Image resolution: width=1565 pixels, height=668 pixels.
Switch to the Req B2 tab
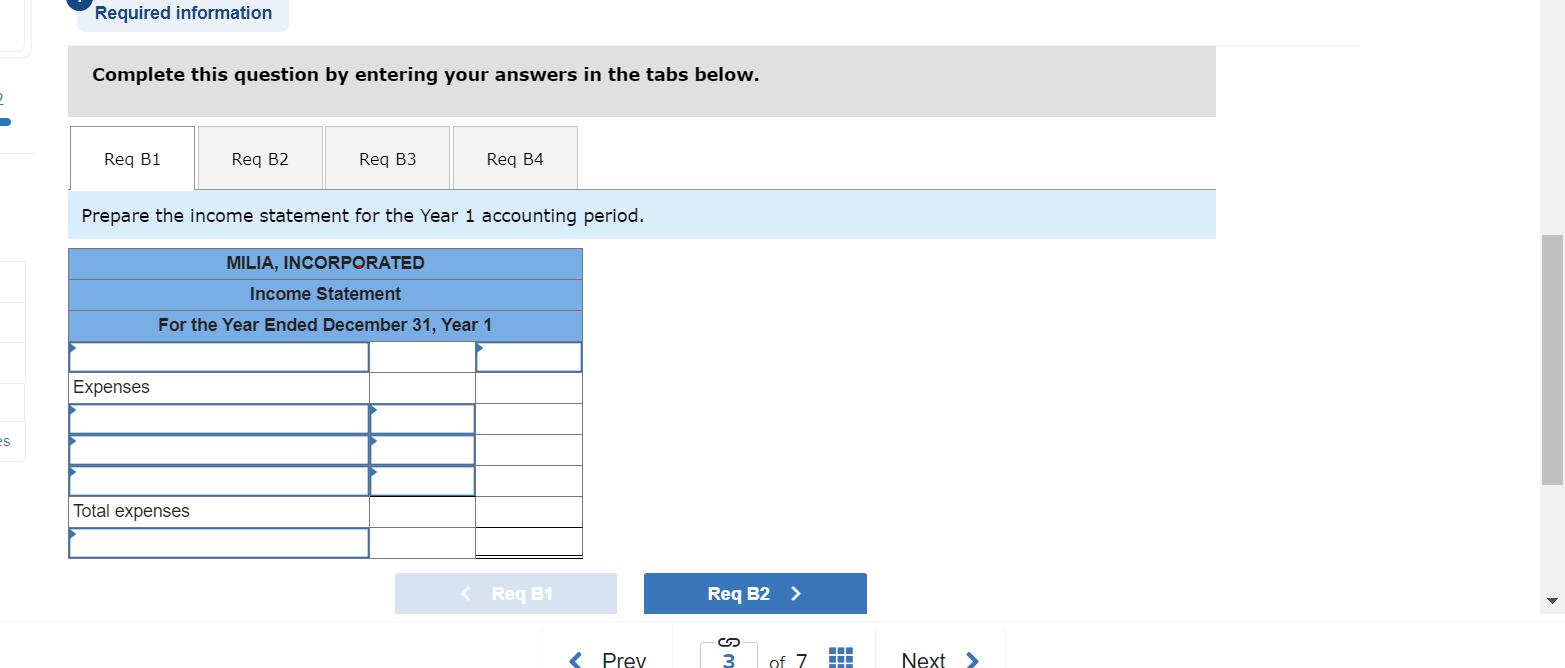coord(259,158)
